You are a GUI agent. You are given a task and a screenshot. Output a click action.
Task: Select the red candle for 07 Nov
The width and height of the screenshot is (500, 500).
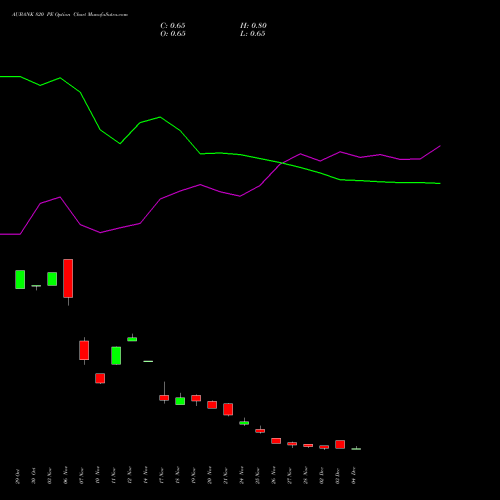click(x=84, y=350)
